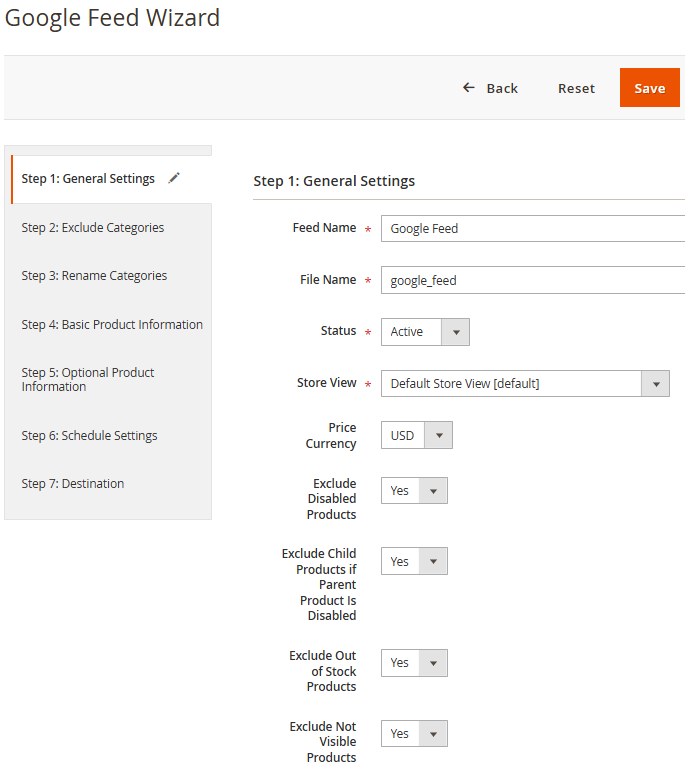Save the Google feed settings

pyautogui.click(x=650, y=88)
